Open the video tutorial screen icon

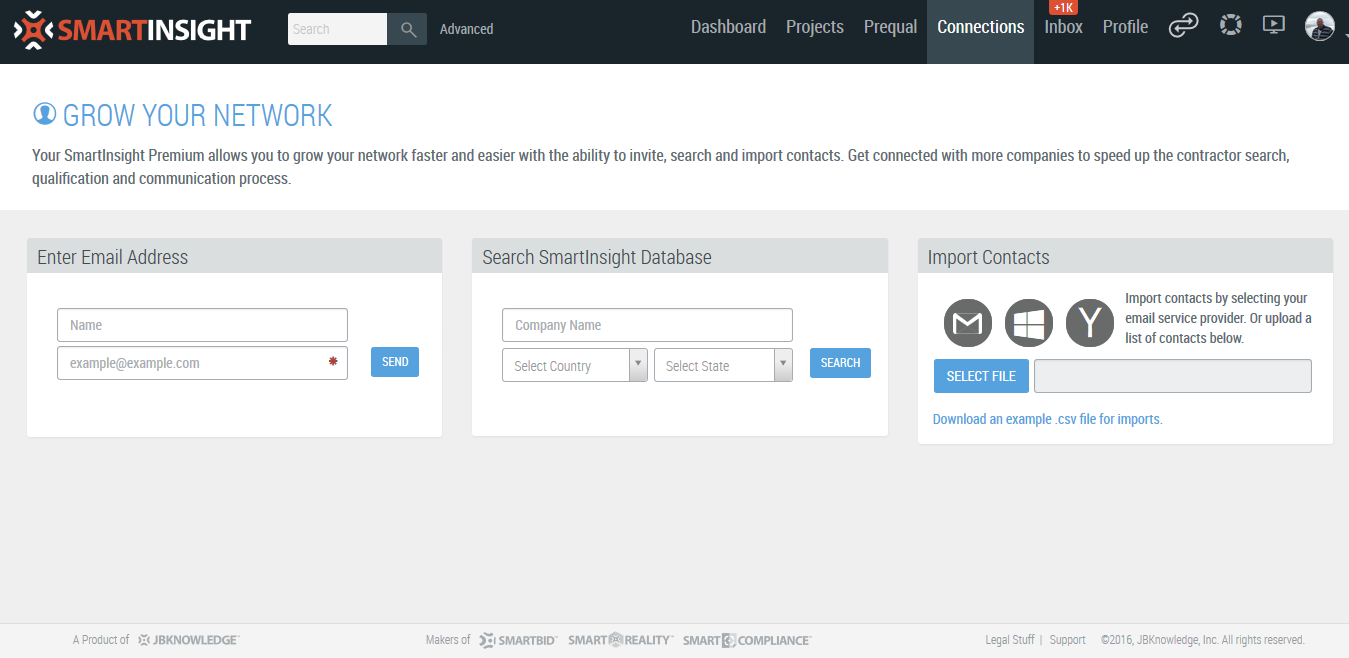[x=1273, y=25]
